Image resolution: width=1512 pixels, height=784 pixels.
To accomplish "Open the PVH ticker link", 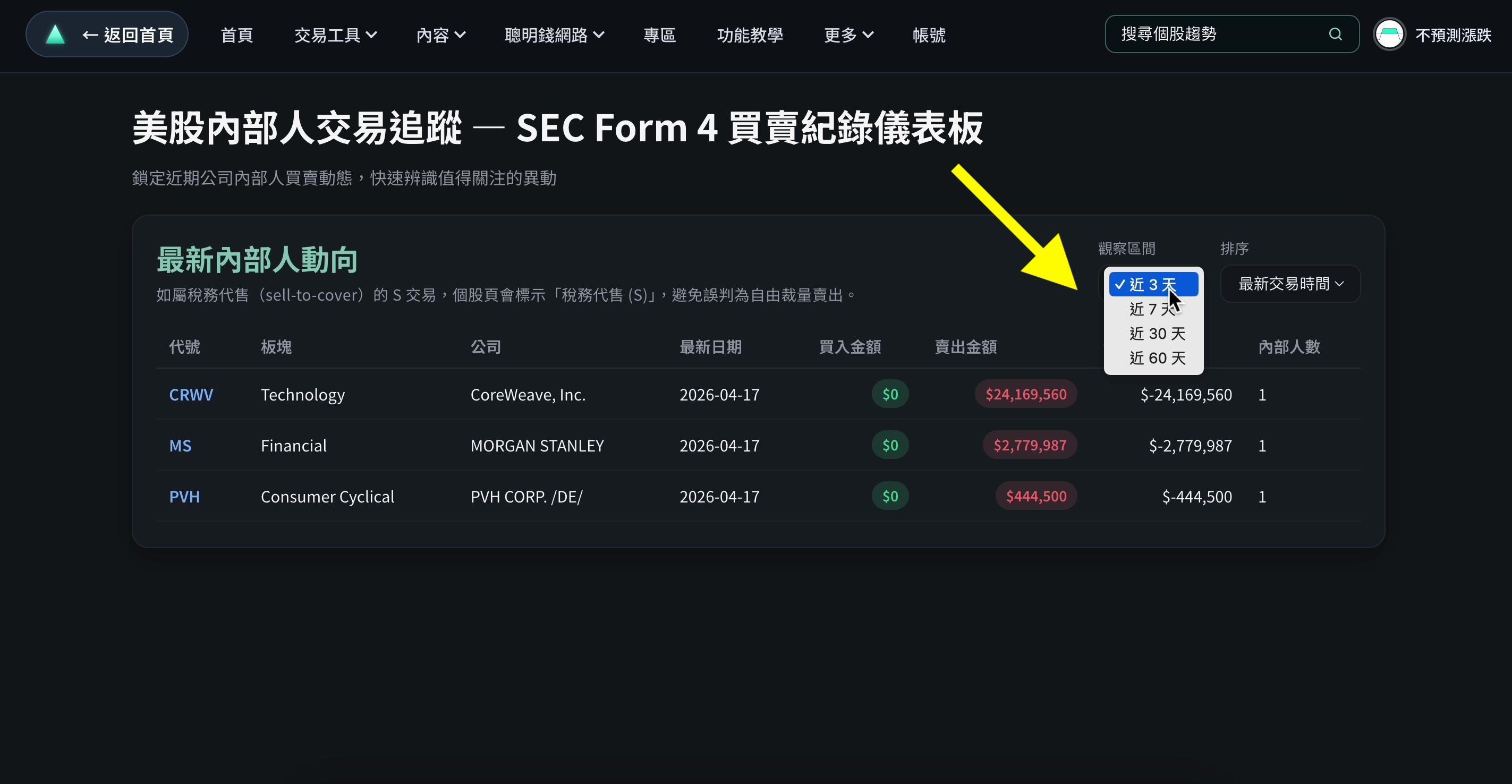I will point(184,497).
